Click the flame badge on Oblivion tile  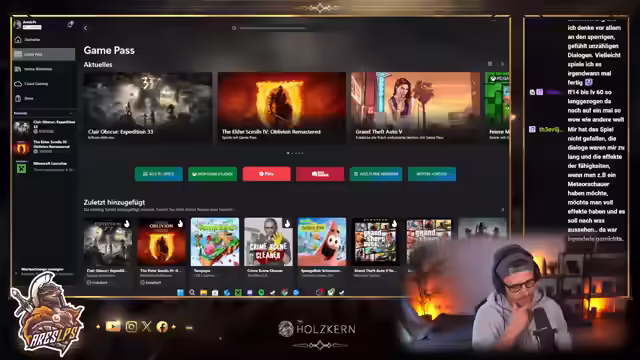(180, 224)
